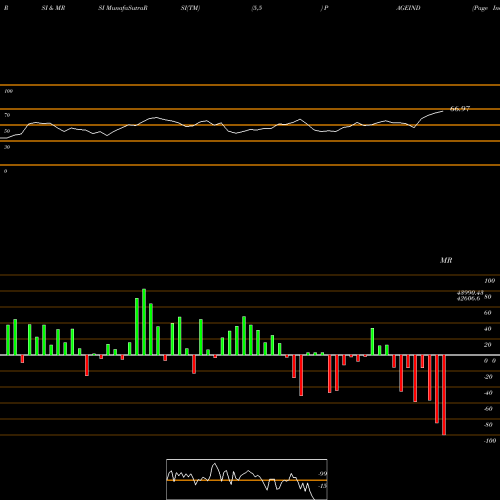Viewport: 500px width, 500px height.
Task: Click the tallest green MR histogram bar
Action: pyautogui.click(x=144, y=322)
